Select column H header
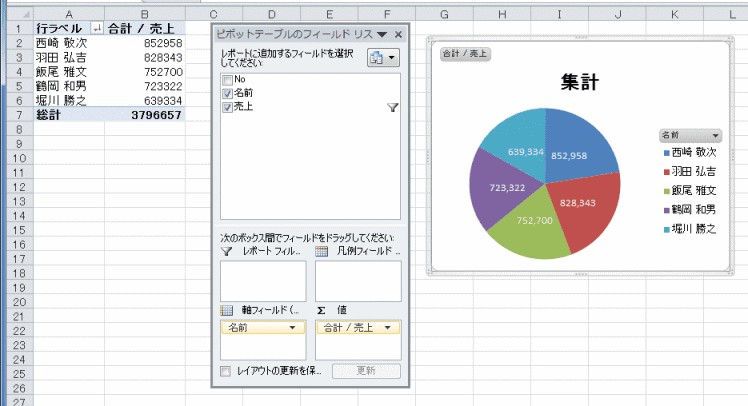The image size is (748, 406). [502, 14]
